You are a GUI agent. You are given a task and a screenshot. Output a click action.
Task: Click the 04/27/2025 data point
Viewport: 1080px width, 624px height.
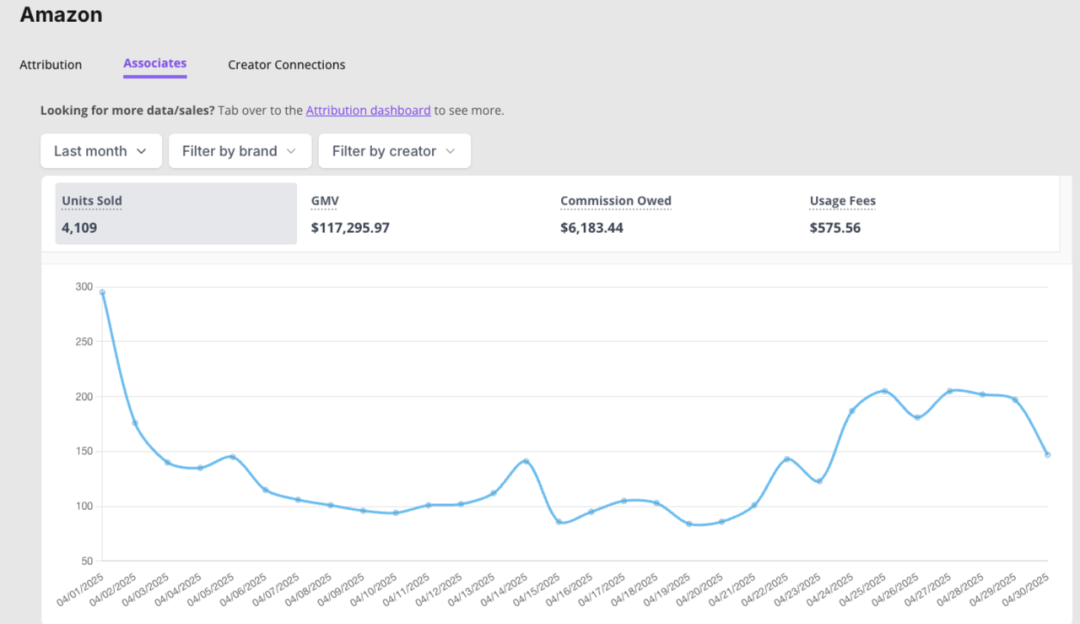(950, 391)
